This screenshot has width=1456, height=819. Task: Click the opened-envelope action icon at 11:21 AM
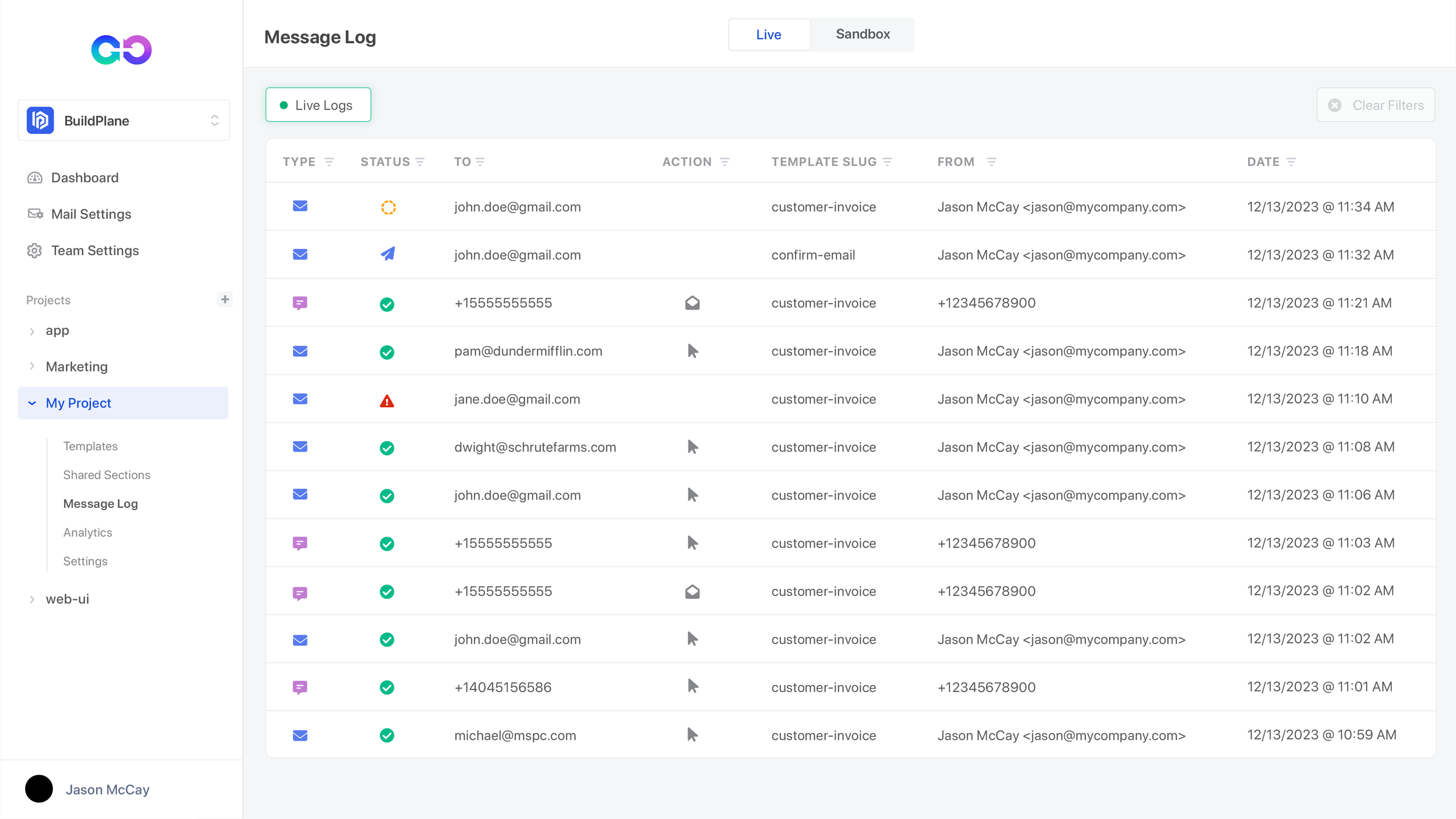tap(692, 303)
